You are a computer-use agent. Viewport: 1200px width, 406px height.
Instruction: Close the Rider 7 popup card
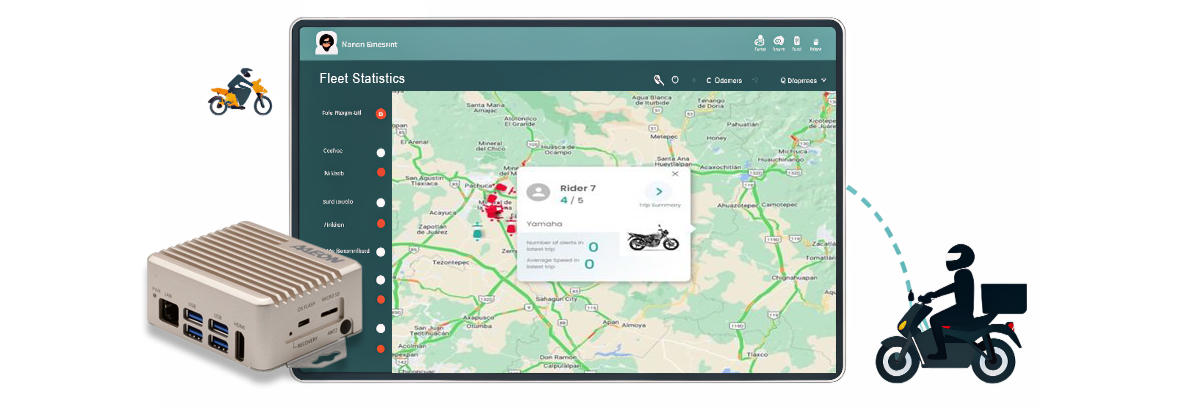[x=675, y=173]
